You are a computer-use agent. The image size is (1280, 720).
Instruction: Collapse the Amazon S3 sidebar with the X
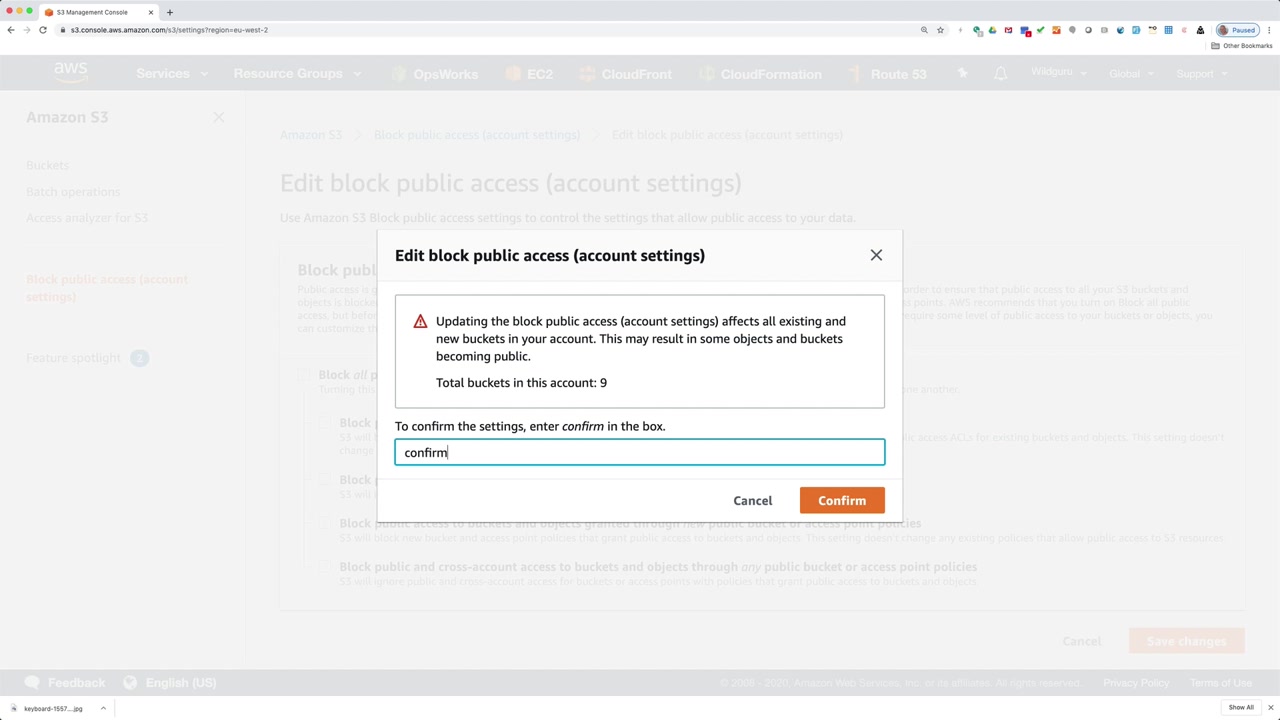[x=219, y=117]
